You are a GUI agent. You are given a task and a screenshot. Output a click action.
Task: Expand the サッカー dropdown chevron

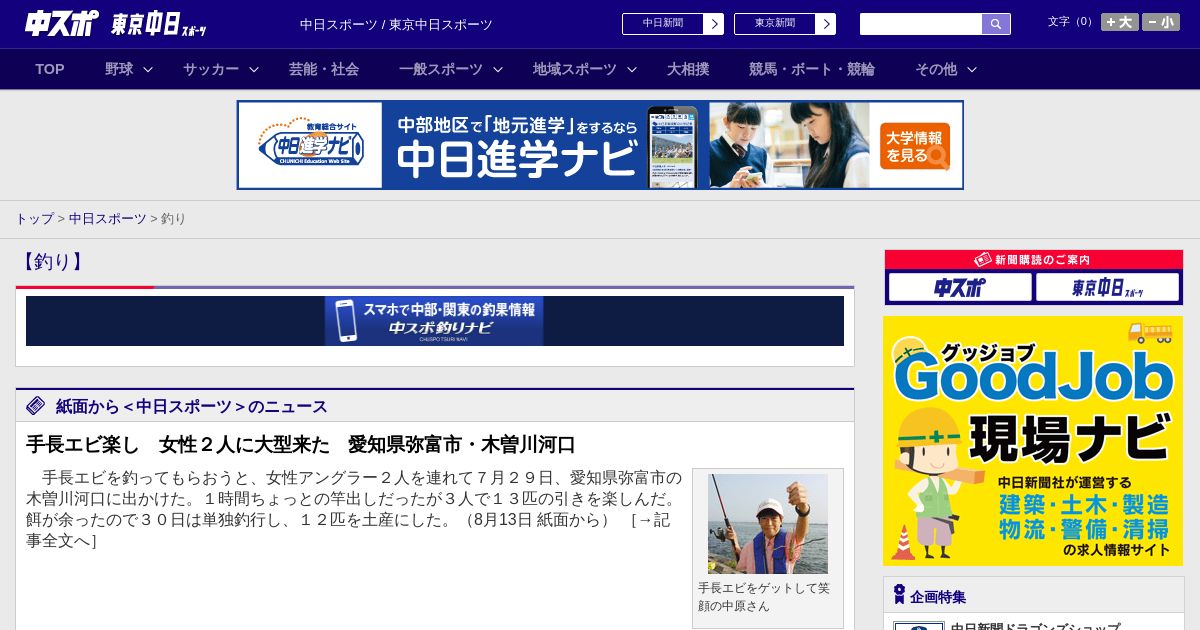click(x=254, y=69)
